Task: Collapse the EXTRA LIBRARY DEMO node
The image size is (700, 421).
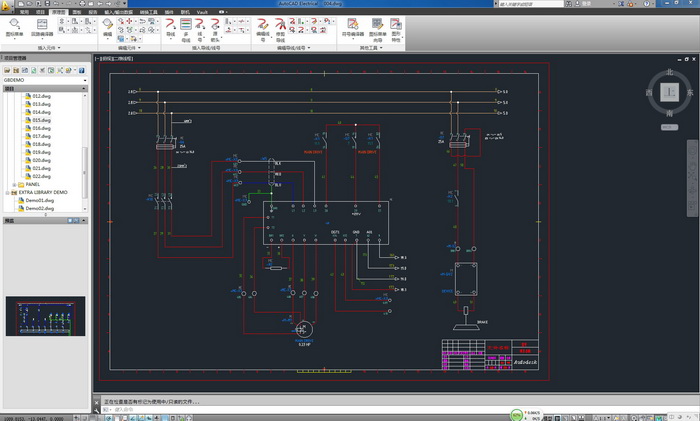Action: click(7, 192)
